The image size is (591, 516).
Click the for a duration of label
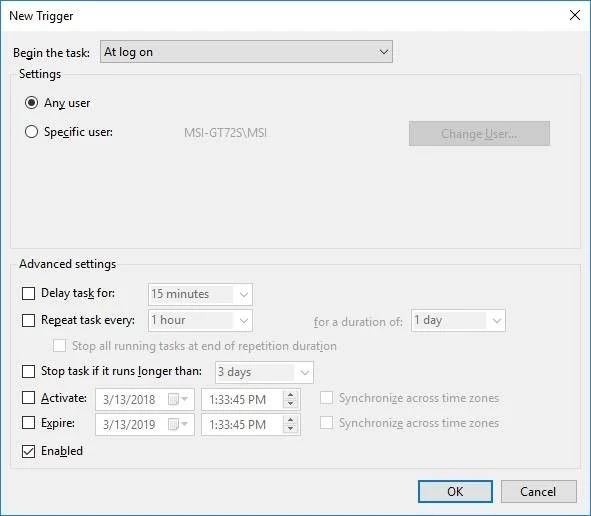[358, 322]
